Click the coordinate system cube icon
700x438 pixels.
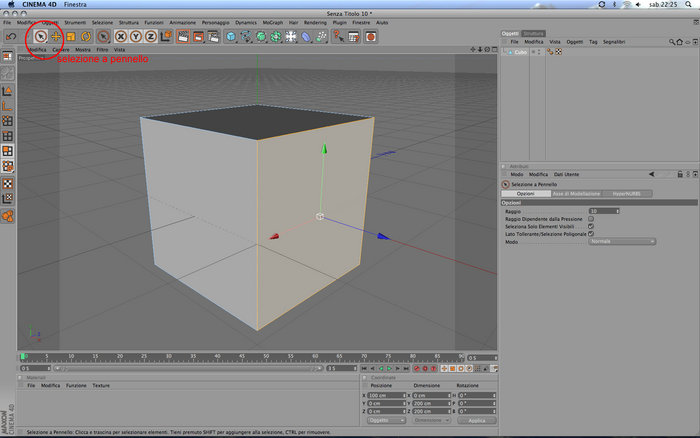[166, 36]
